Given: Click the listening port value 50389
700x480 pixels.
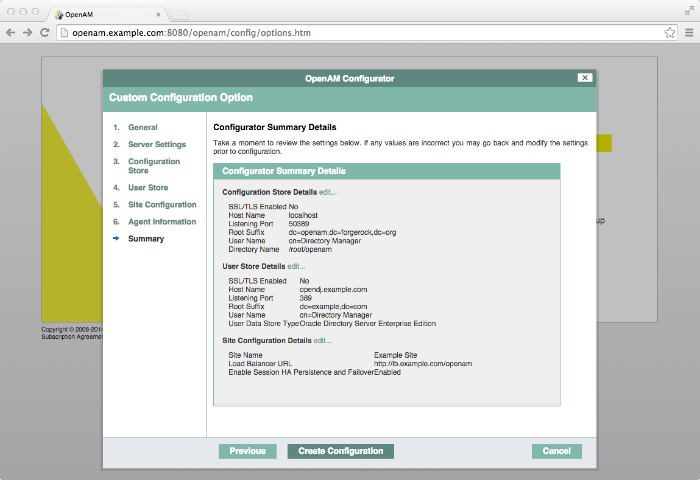Looking at the screenshot, I should 299,224.
